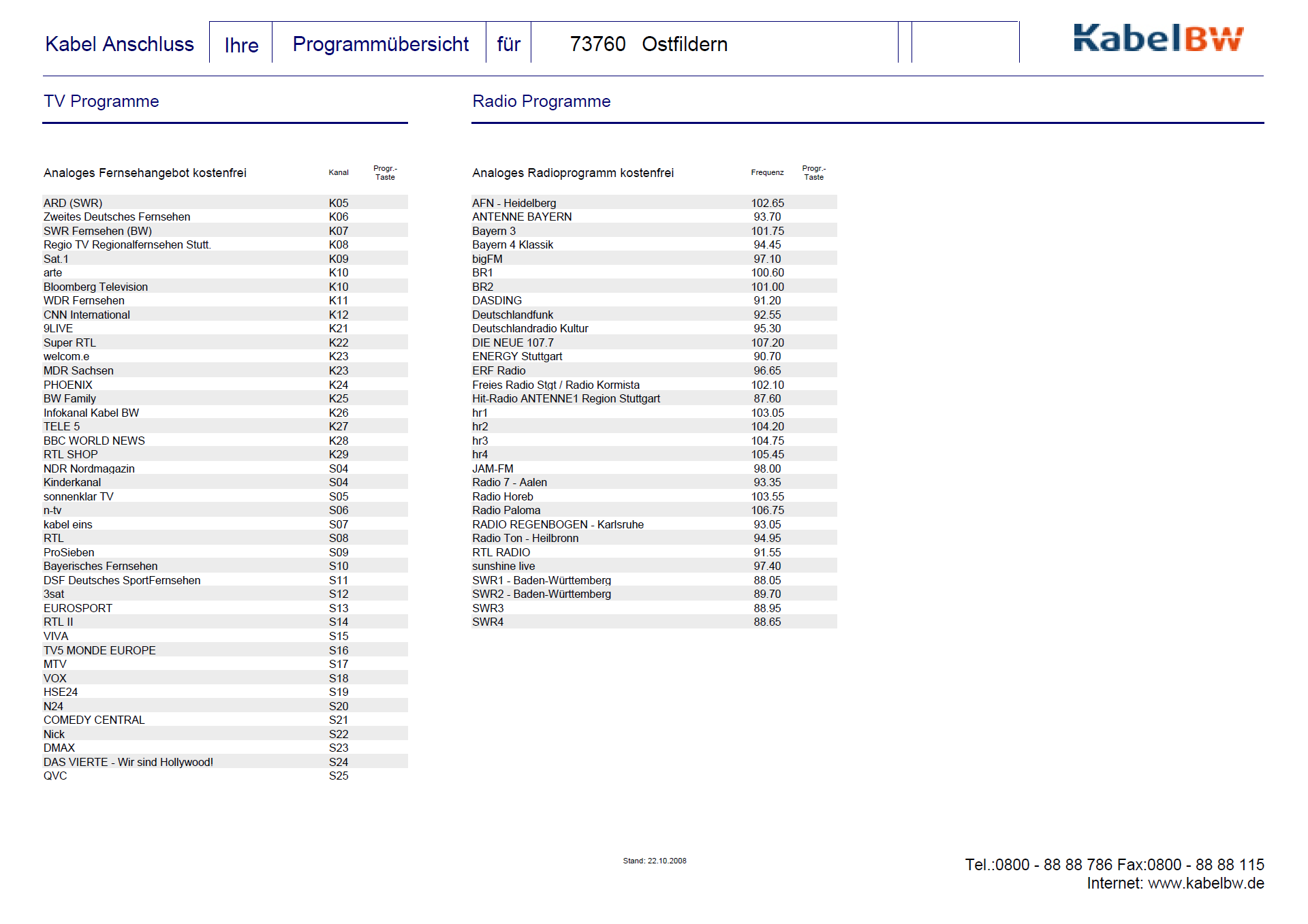
Task: Click the www.kabelbw.de internet link
Action: (x=1205, y=883)
